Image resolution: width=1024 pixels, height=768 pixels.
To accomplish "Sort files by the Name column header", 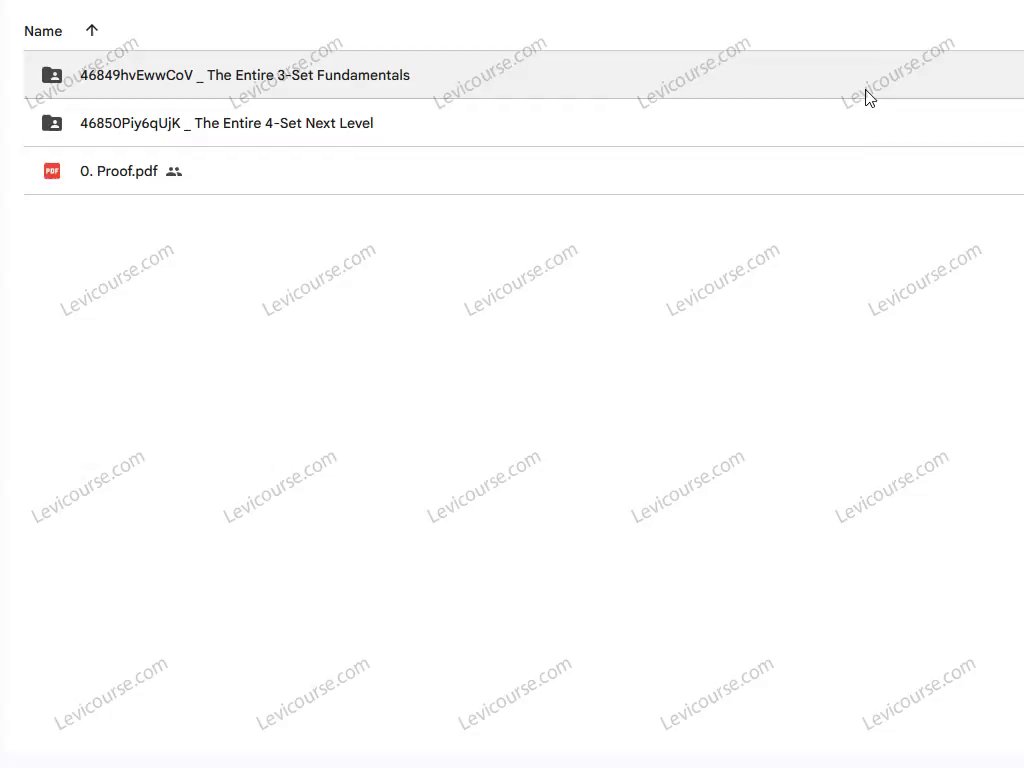I will 43,31.
